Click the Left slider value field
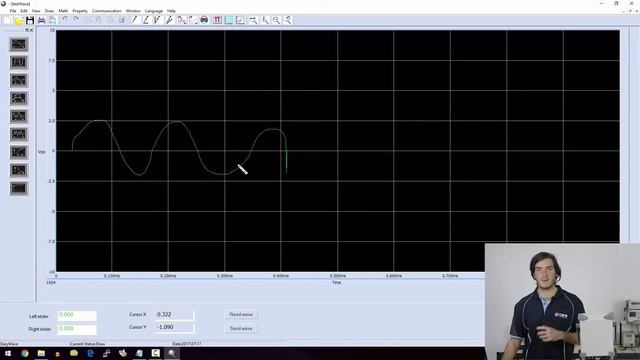Screen dimensions: 640x360 (77, 316)
